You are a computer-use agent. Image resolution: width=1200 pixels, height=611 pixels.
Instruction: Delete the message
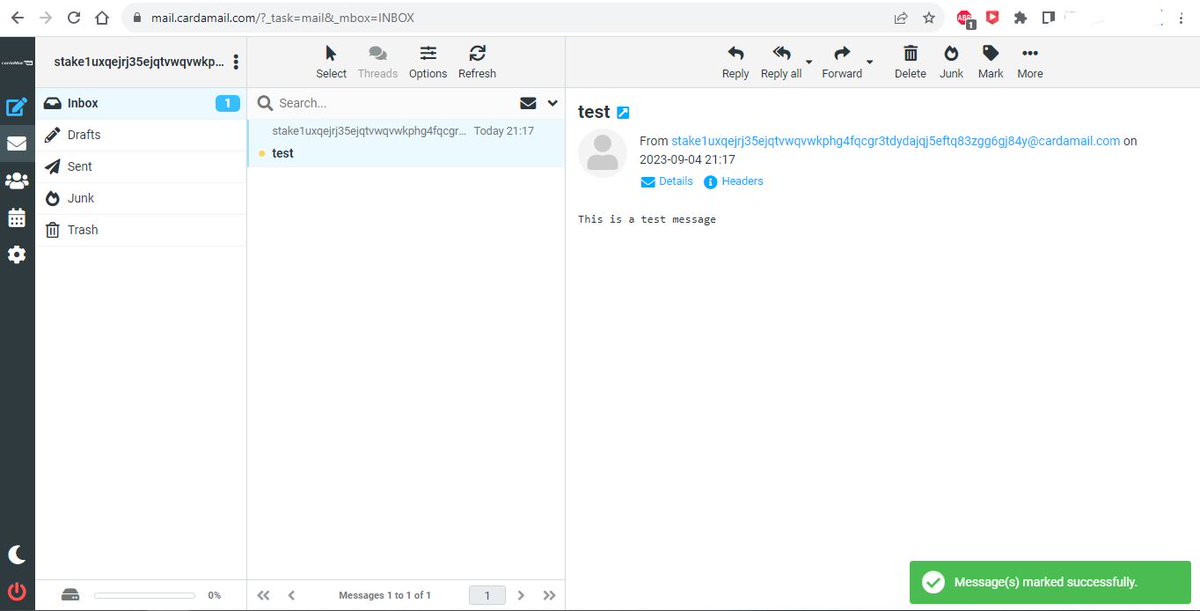coord(910,62)
